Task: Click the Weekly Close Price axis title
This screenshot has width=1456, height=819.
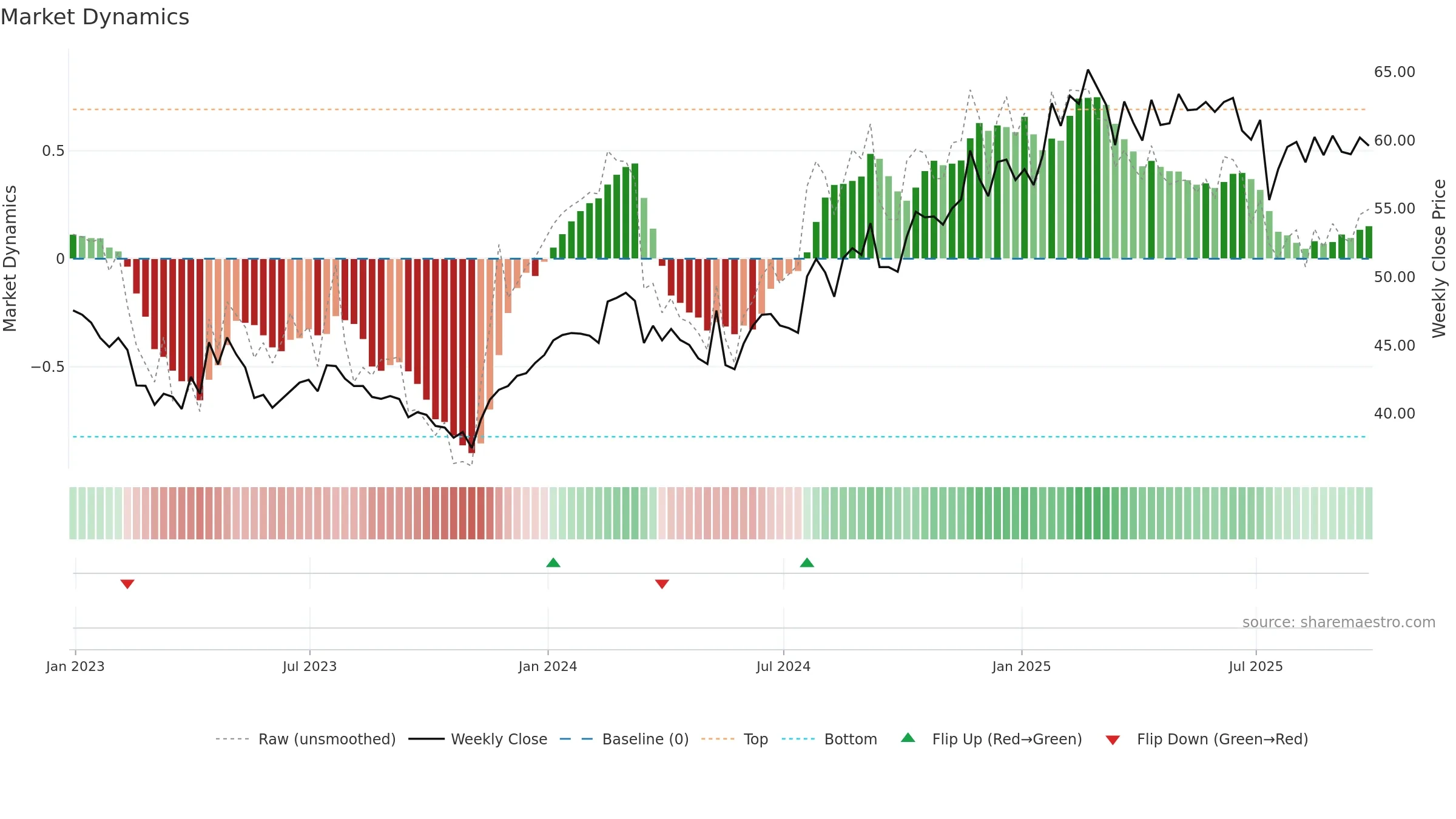Action: click(1439, 258)
